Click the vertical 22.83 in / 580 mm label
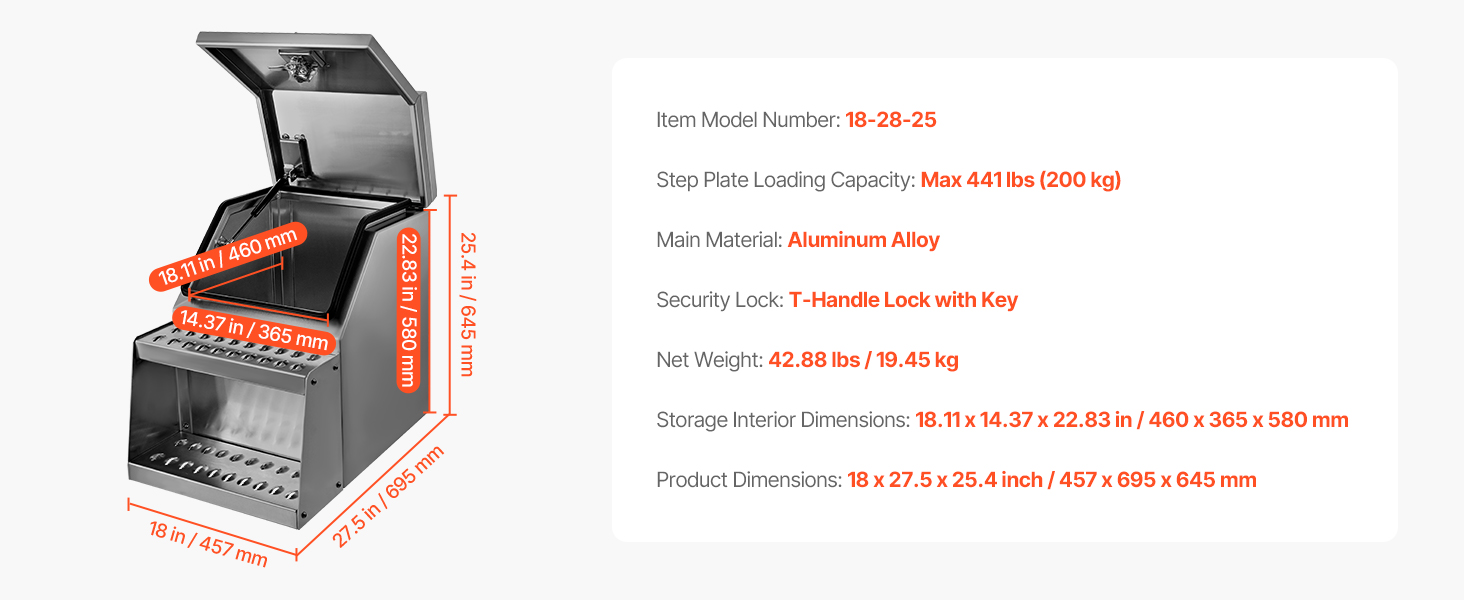Image resolution: width=1464 pixels, height=600 pixels. click(408, 309)
